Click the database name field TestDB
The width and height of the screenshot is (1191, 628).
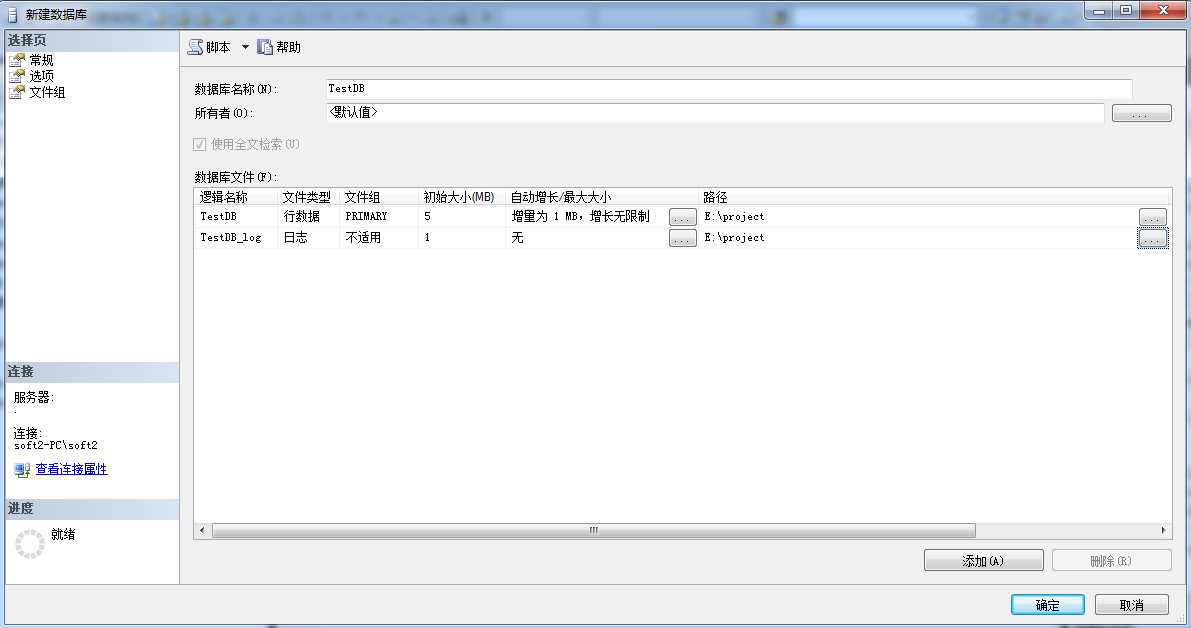pyautogui.click(x=728, y=89)
